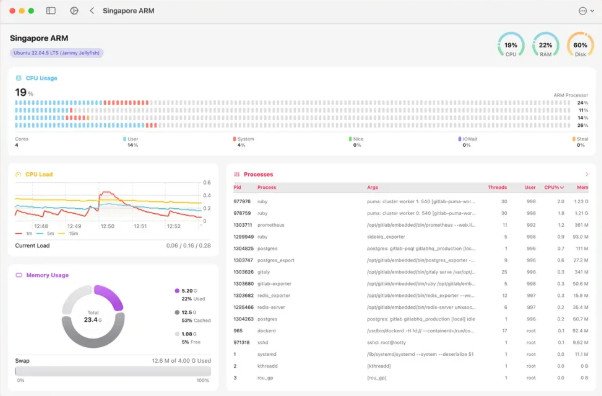Viewport: 602px width, 396px height.
Task: Click the Disk 60% gauge ring
Action: (x=580, y=45)
